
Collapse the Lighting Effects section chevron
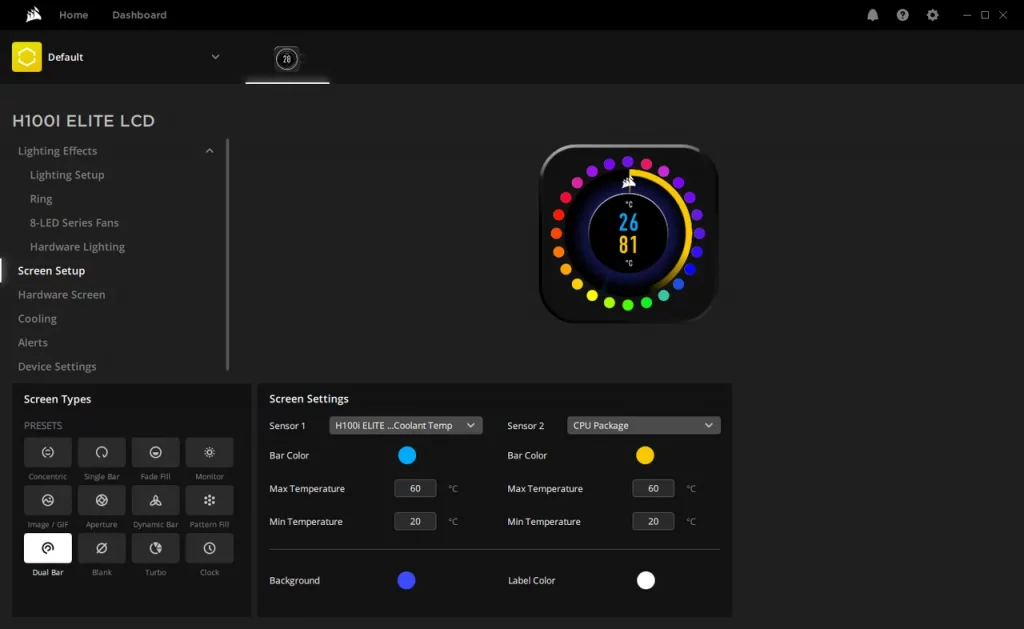209,151
